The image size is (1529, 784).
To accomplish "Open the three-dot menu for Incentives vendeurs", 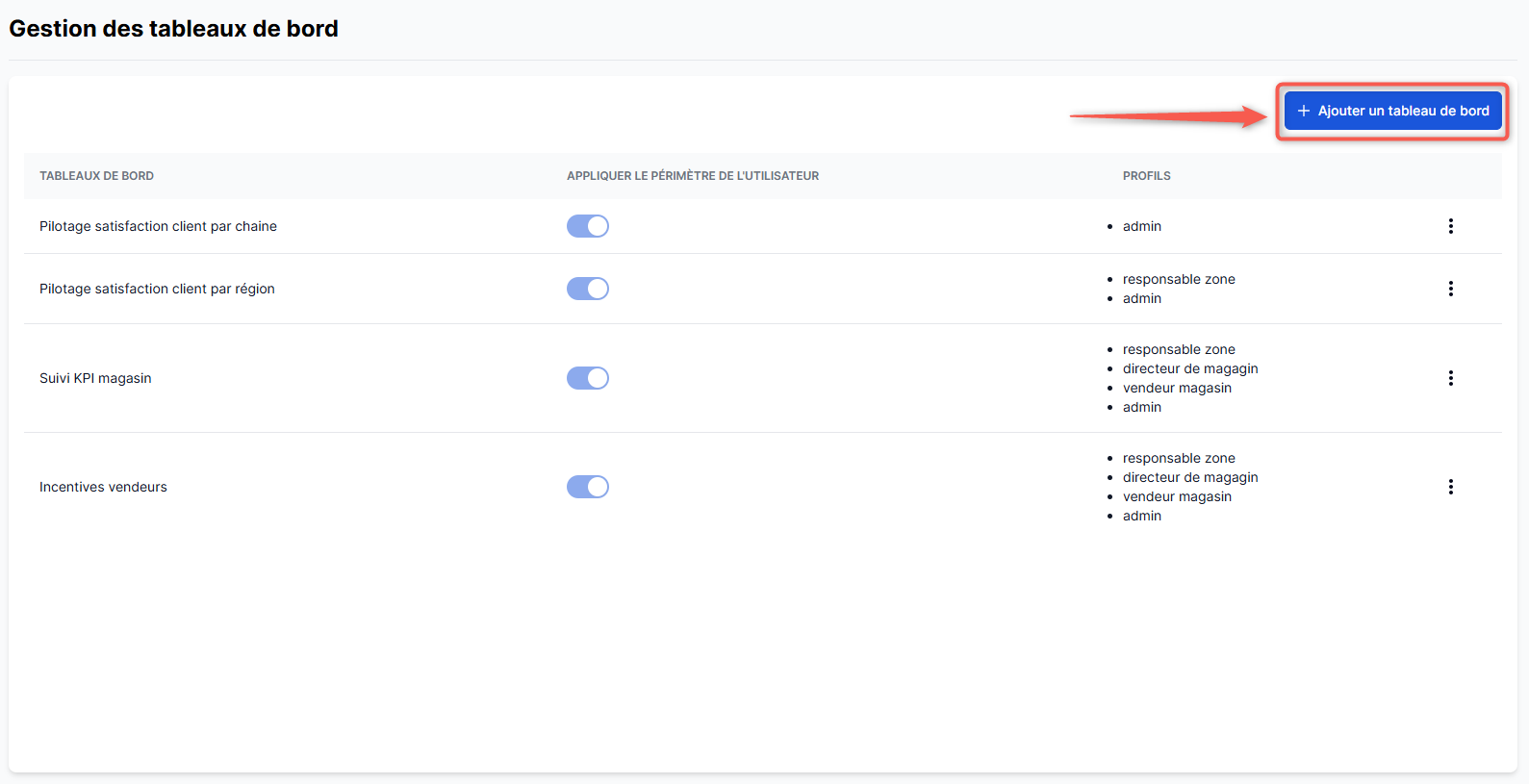I will click(1450, 487).
